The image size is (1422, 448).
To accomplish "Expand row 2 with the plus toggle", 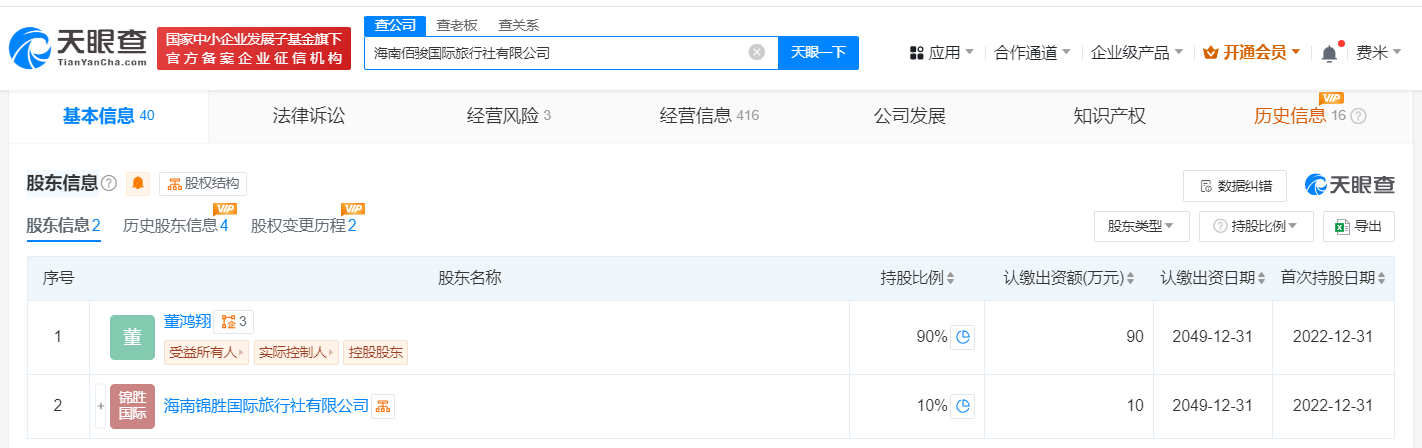I will coord(100,406).
